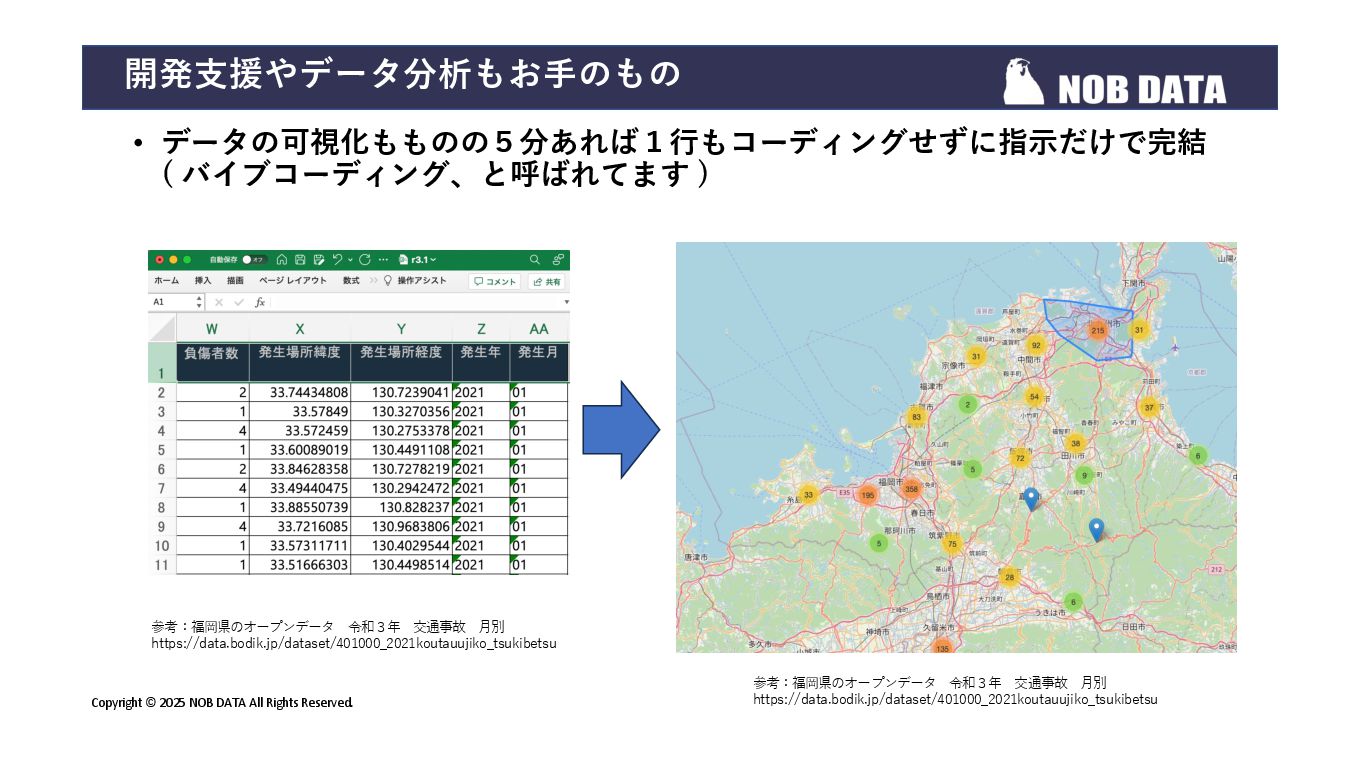Click the fx insert function icon
This screenshot has width=1361, height=765.
pyautogui.click(x=259, y=301)
